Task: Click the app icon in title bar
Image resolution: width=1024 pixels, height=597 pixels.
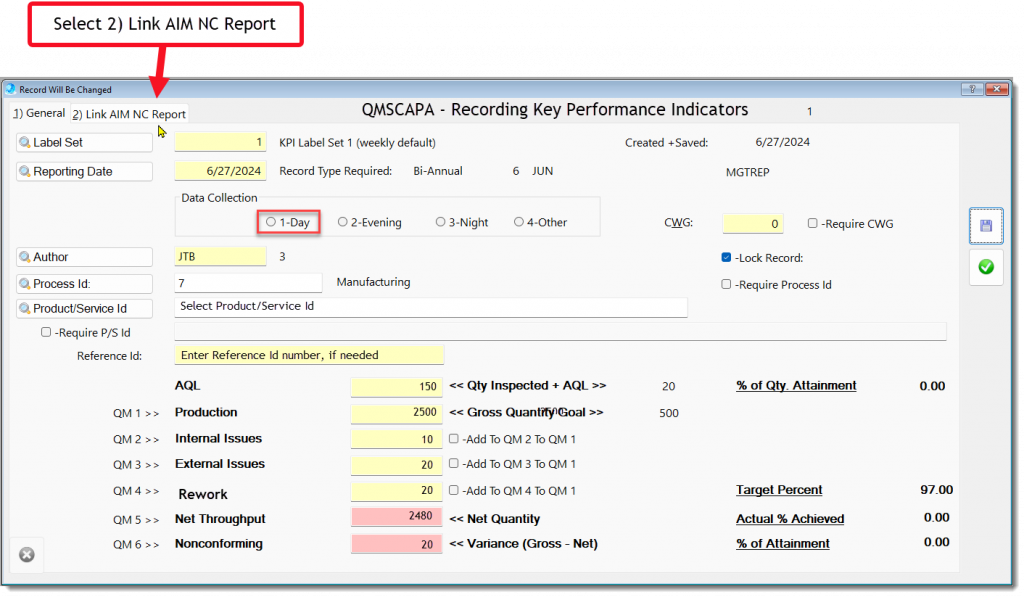Action: click(10, 89)
